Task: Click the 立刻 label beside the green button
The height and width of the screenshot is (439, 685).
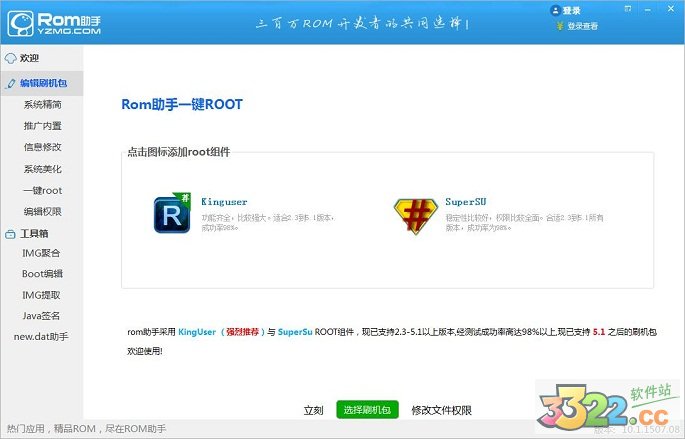Action: tap(313, 410)
